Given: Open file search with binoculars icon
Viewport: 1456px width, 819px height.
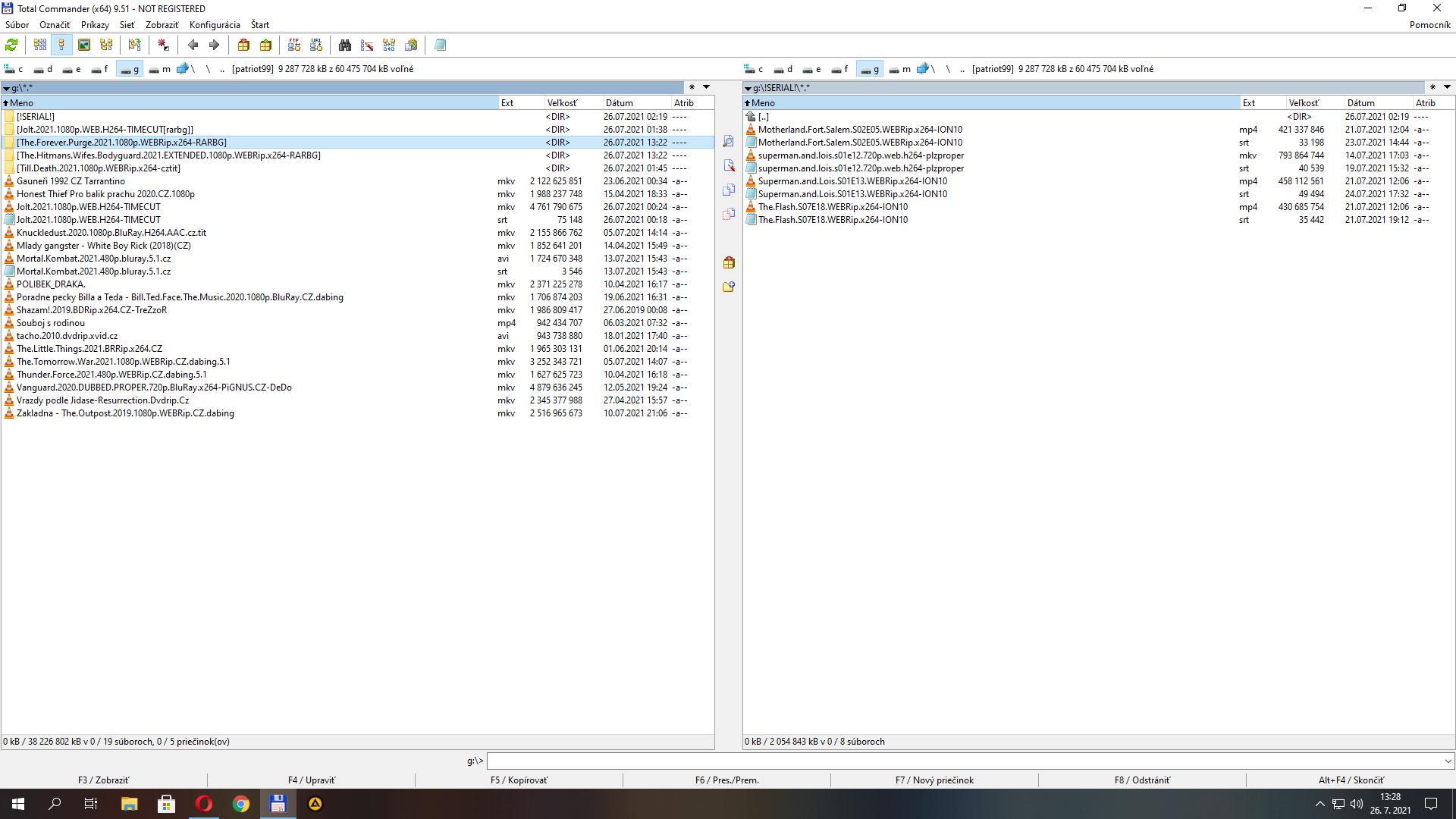Looking at the screenshot, I should (345, 45).
